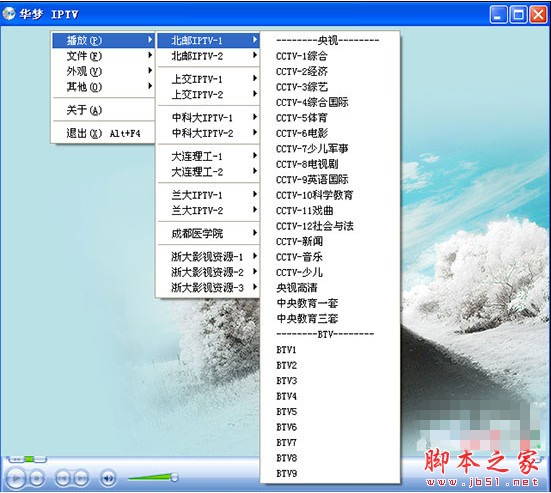551x493 pixels.
Task: Play channel CCTV-10科学教育
Action: pos(330,195)
